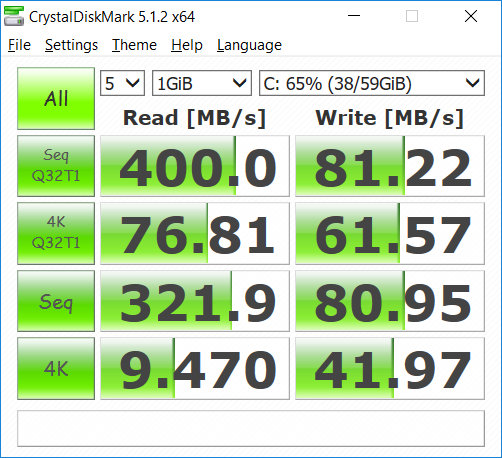Open the test size dropdown showing 1GiB
This screenshot has width=502, height=458.
click(202, 83)
